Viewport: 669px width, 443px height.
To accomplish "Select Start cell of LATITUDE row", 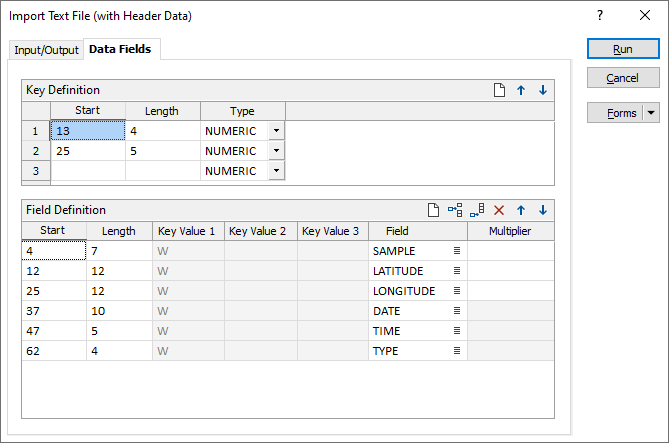I will coord(54,271).
